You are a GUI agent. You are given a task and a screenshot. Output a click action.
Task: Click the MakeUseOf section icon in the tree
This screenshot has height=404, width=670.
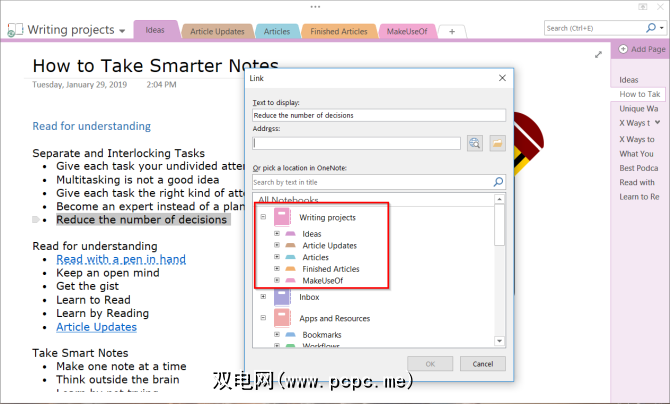(x=291, y=280)
